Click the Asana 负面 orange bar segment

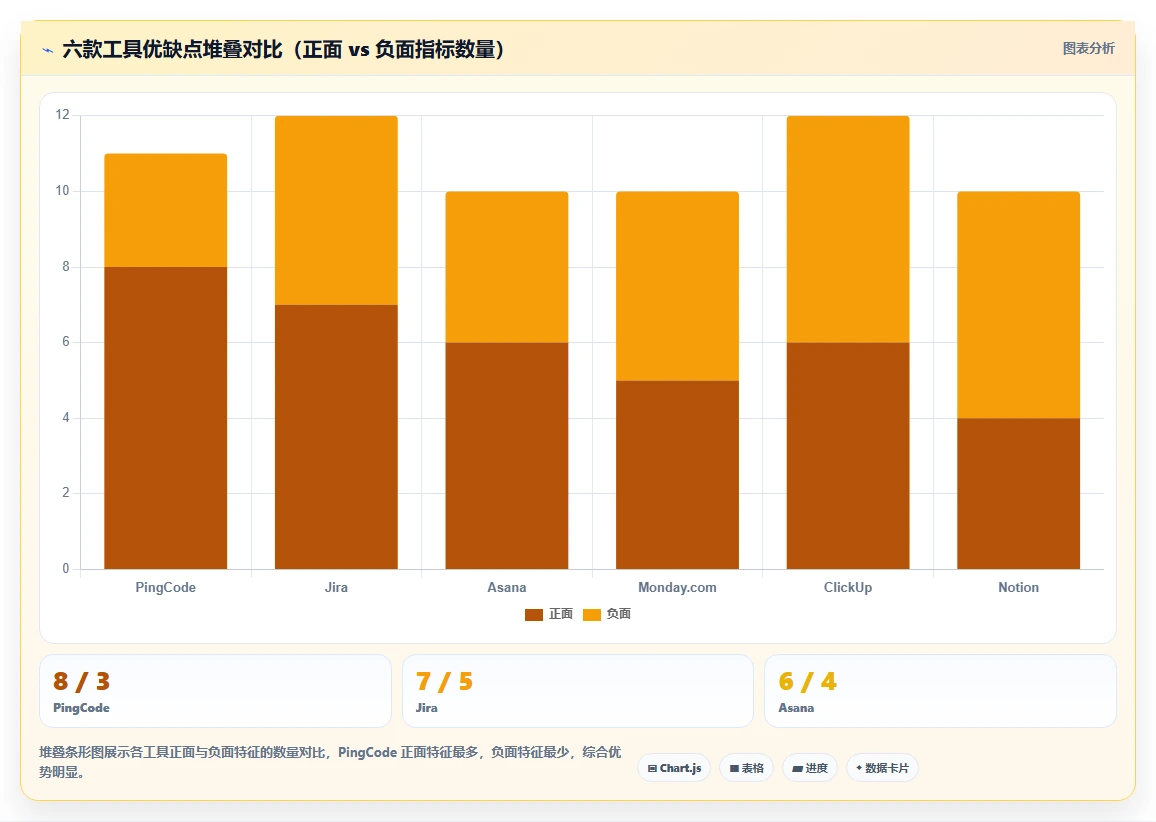tap(506, 267)
